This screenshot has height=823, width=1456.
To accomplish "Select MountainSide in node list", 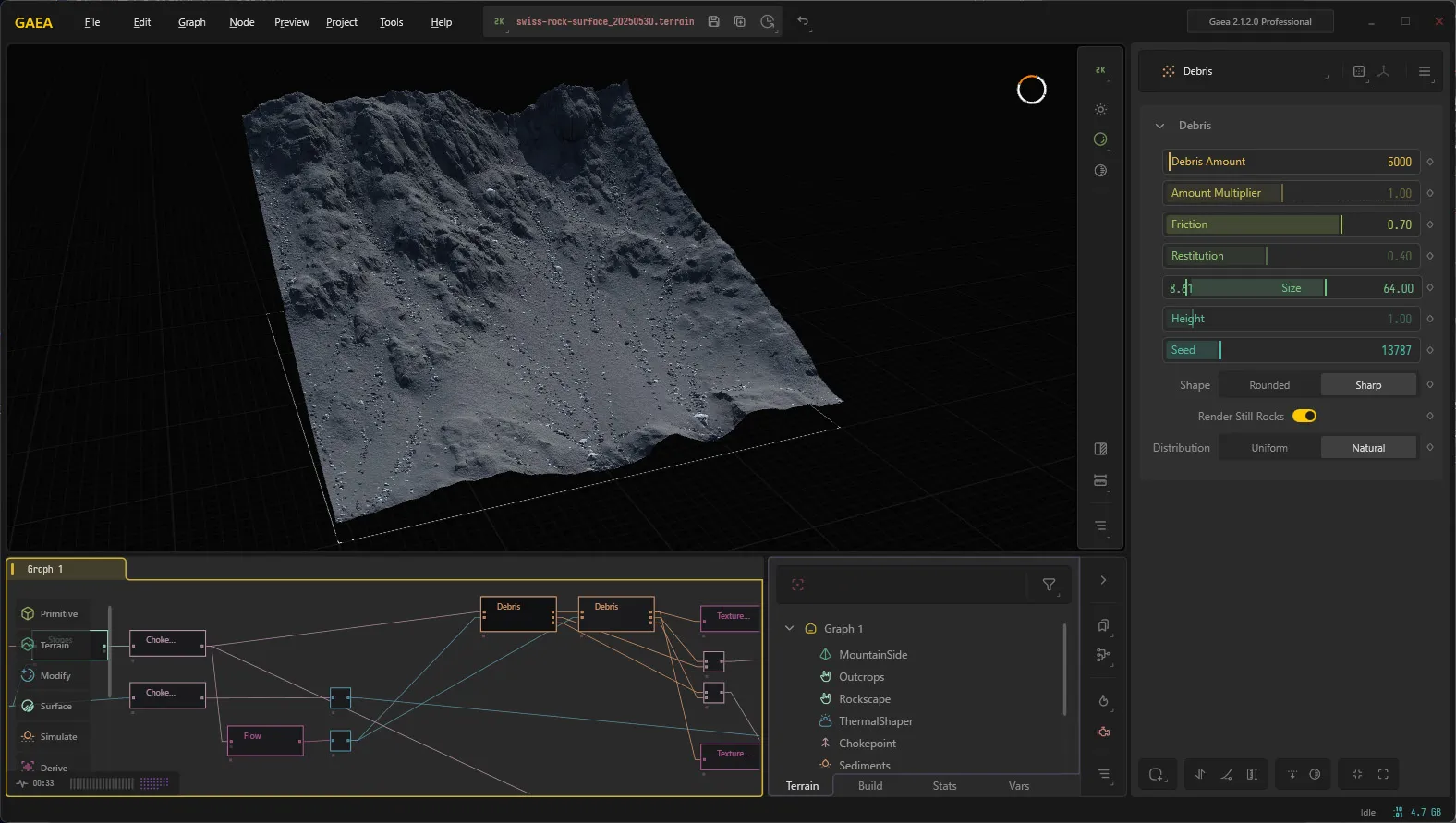I will coord(873,654).
